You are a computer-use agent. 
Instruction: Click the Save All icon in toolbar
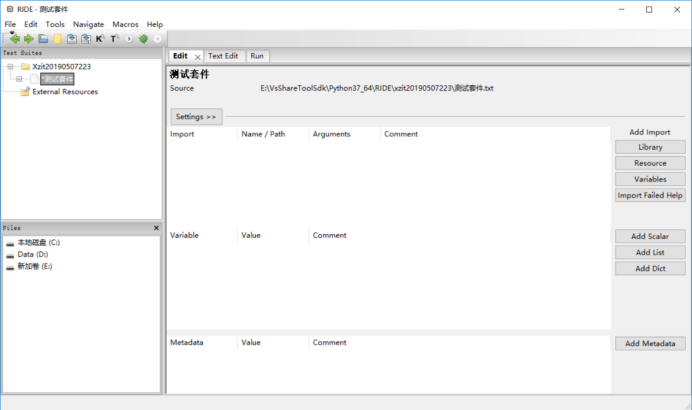pyautogui.click(x=86, y=39)
